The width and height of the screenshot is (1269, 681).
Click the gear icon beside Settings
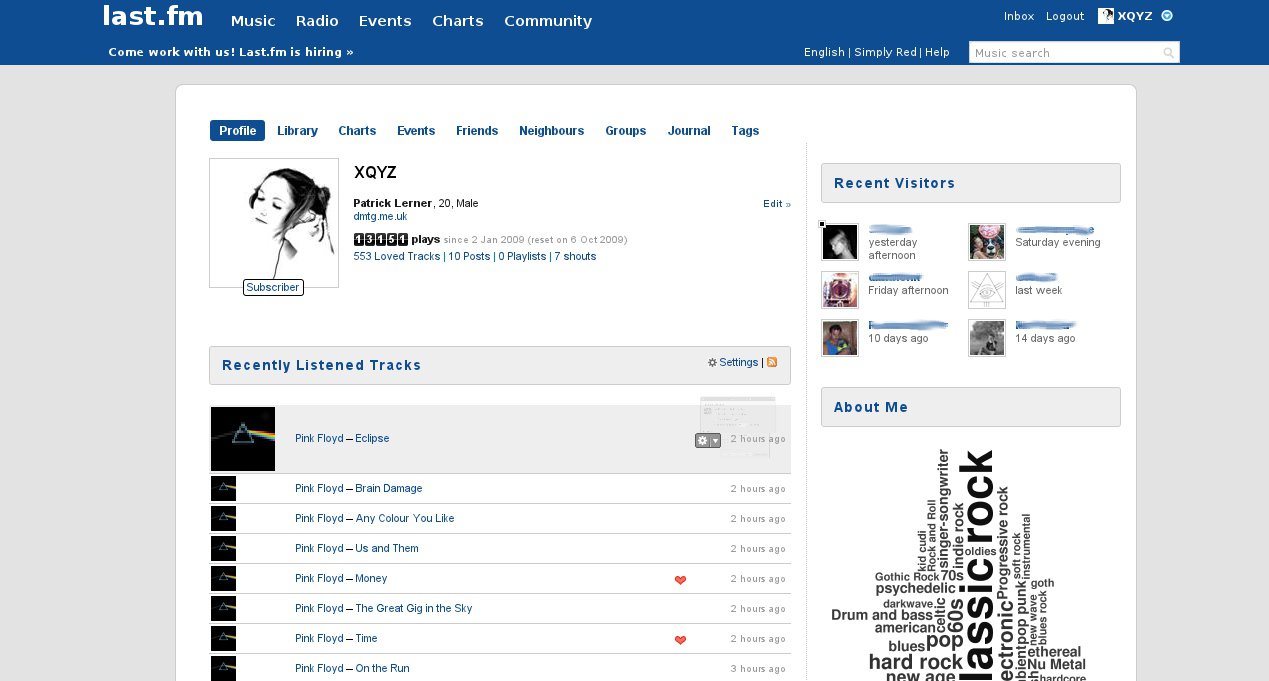point(712,362)
